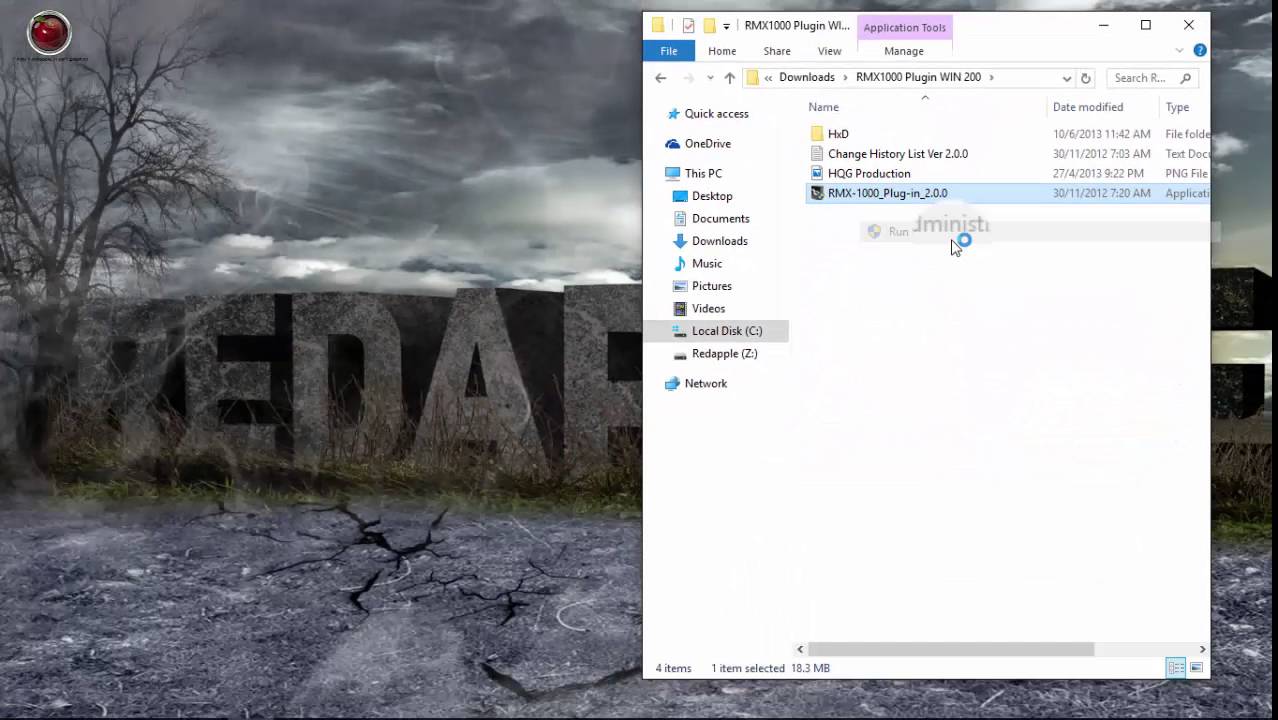Image resolution: width=1278 pixels, height=720 pixels.
Task: Open the Recent locations dropdown arrow
Action: pyautogui.click(x=710, y=78)
